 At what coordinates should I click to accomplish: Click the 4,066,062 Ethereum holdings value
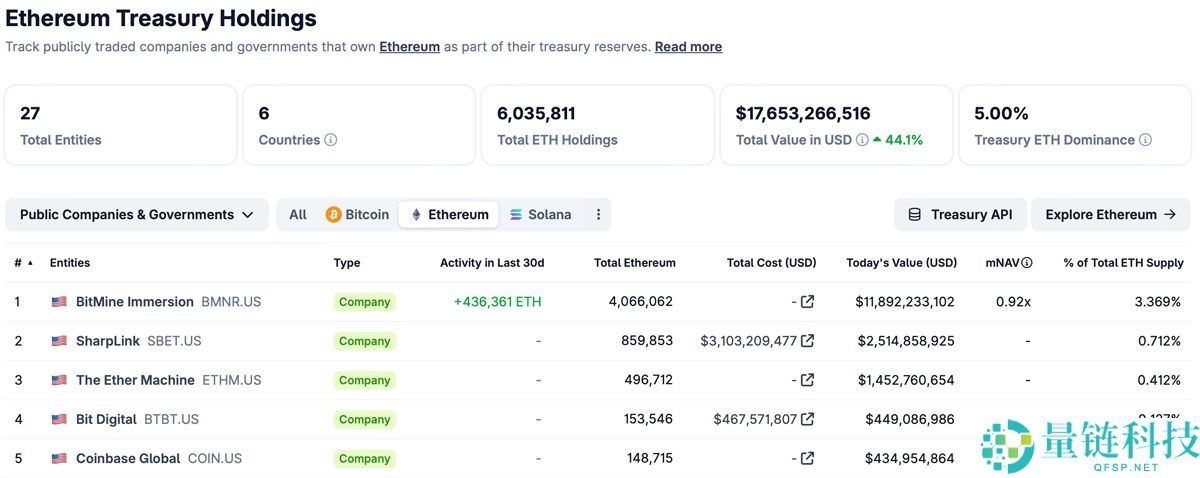coord(641,302)
